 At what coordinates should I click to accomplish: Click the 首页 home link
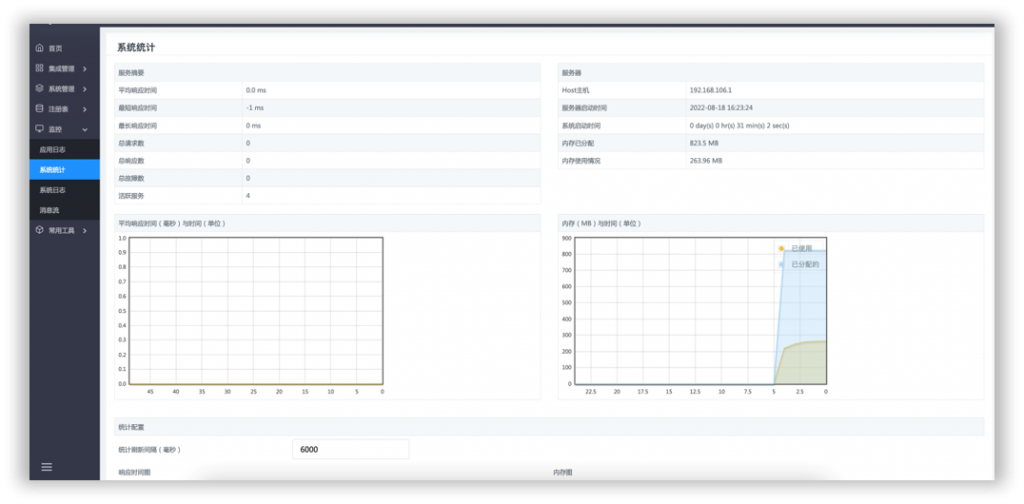pyautogui.click(x=56, y=48)
